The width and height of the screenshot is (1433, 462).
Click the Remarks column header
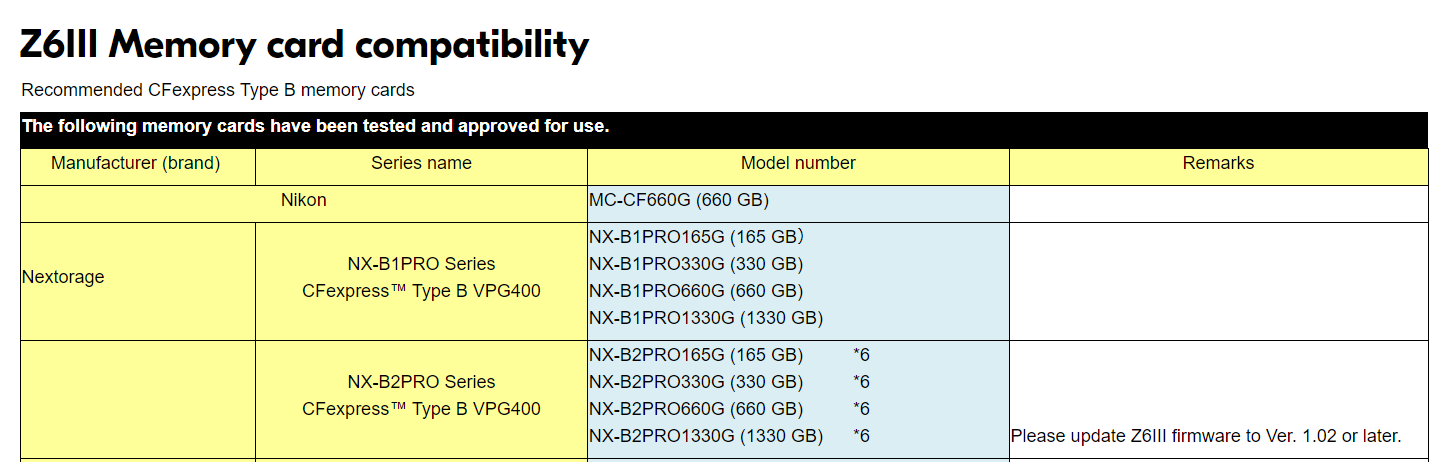click(x=1218, y=163)
